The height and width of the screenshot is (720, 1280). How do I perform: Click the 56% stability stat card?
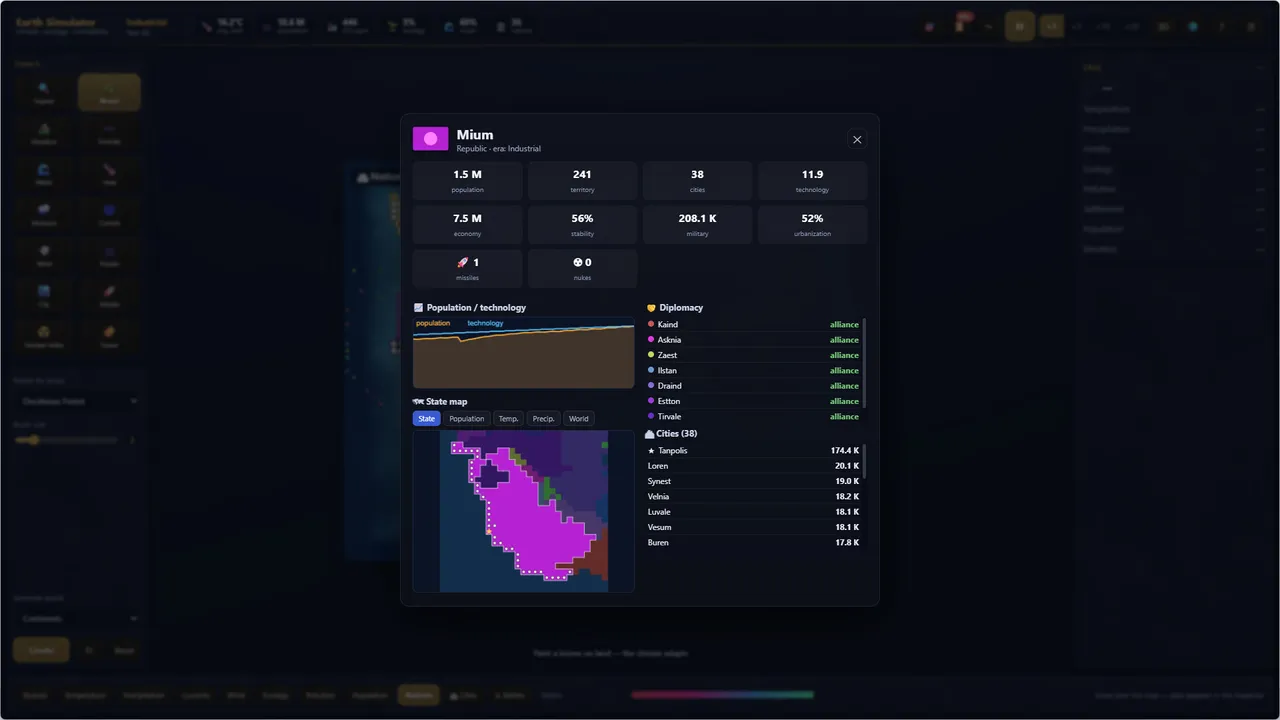(x=582, y=225)
